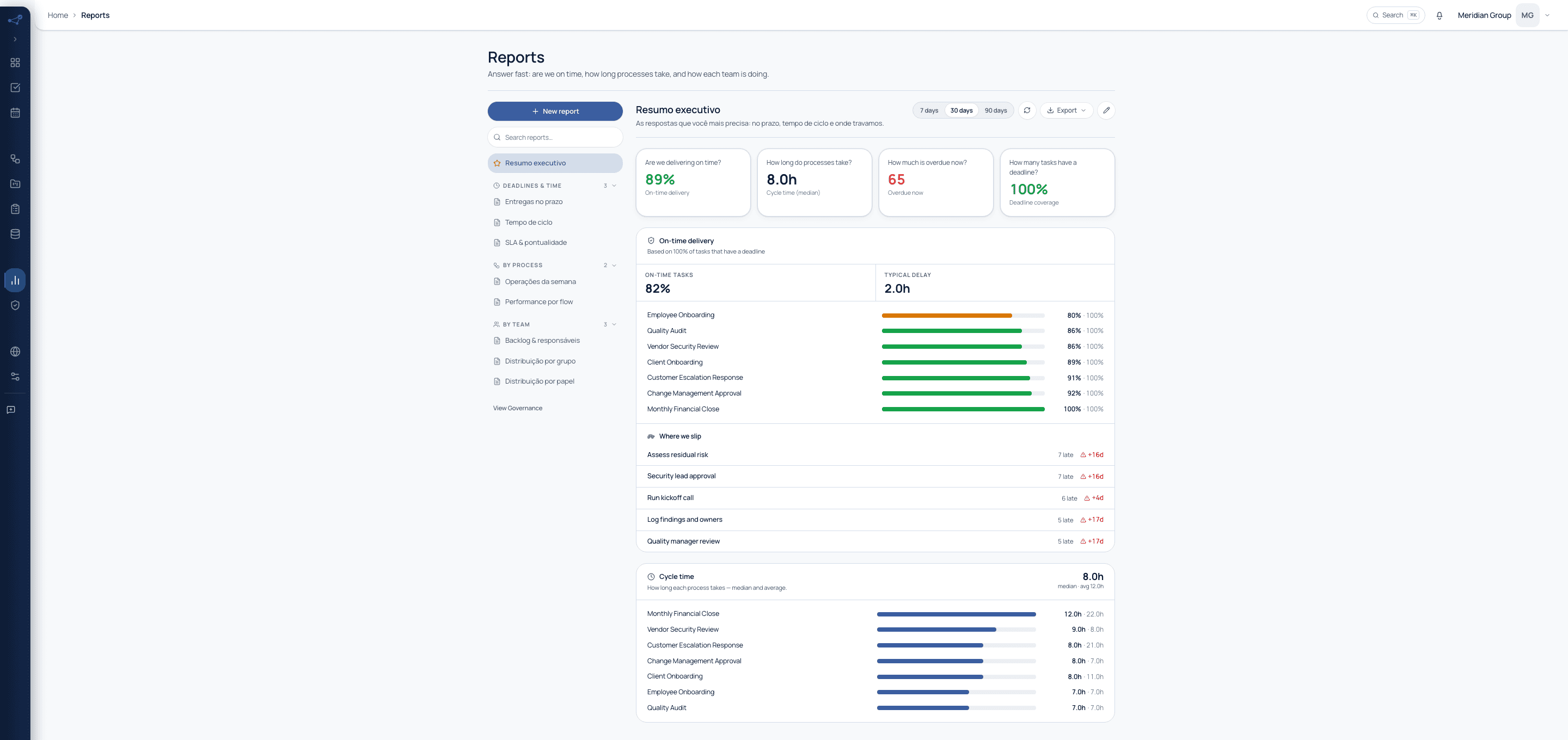Click the Assess residual risk row
Image resolution: width=1568 pixels, height=740 pixels.
(x=875, y=455)
